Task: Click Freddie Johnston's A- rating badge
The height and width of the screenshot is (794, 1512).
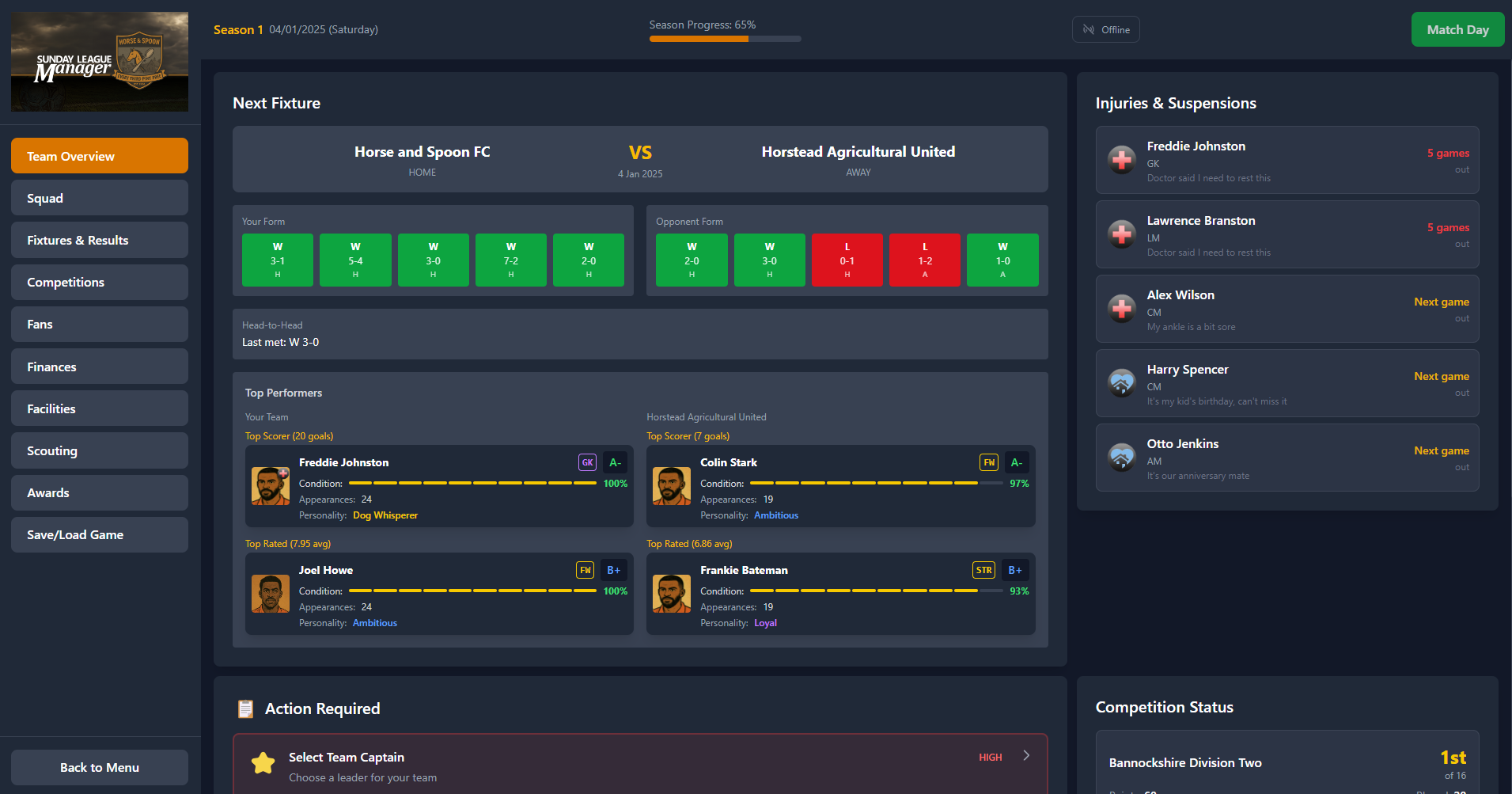Action: [615, 462]
